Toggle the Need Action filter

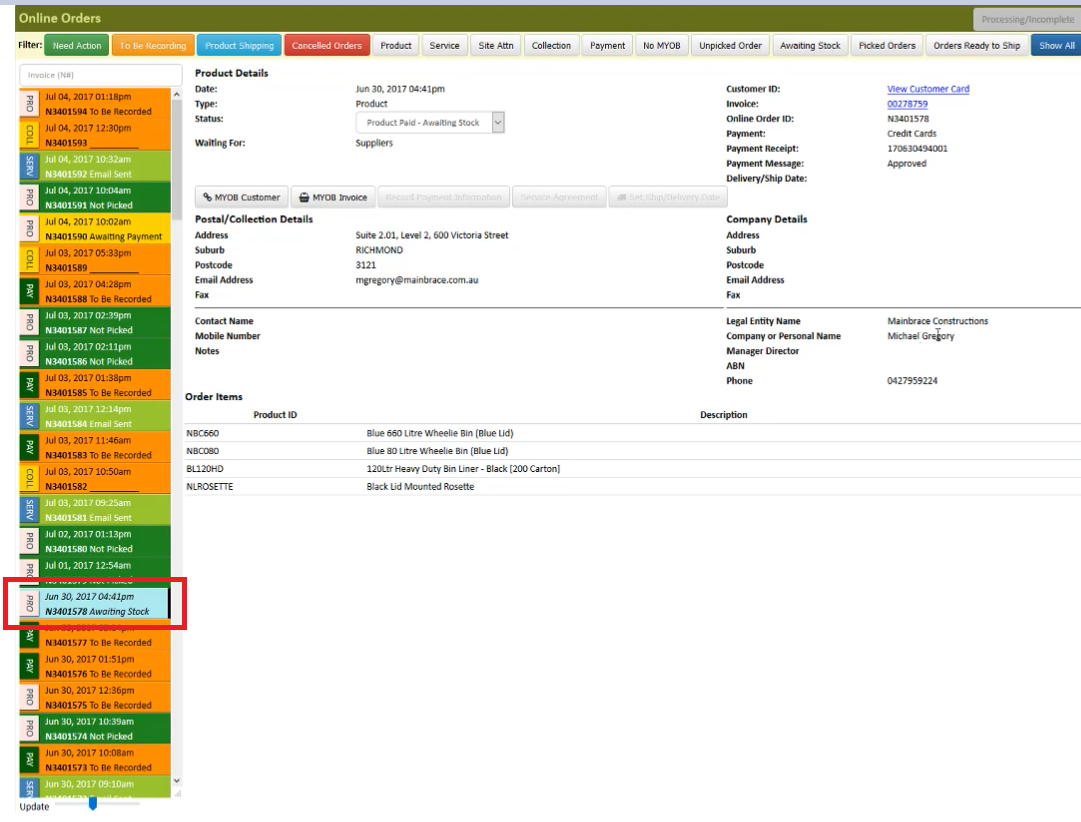77,46
